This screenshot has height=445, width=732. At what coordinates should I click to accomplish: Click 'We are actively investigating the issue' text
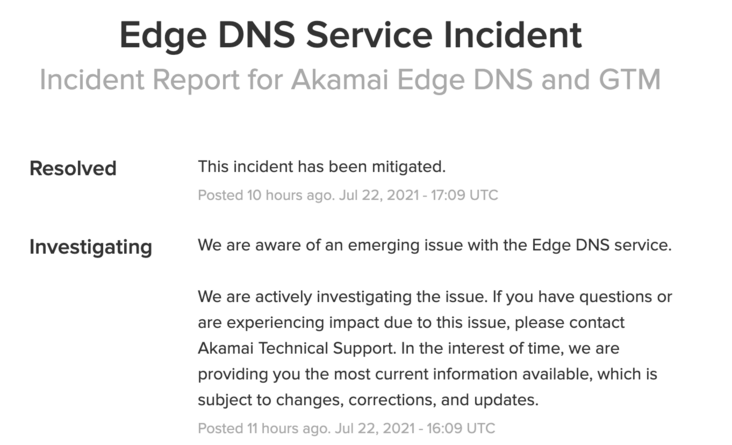click(343, 297)
